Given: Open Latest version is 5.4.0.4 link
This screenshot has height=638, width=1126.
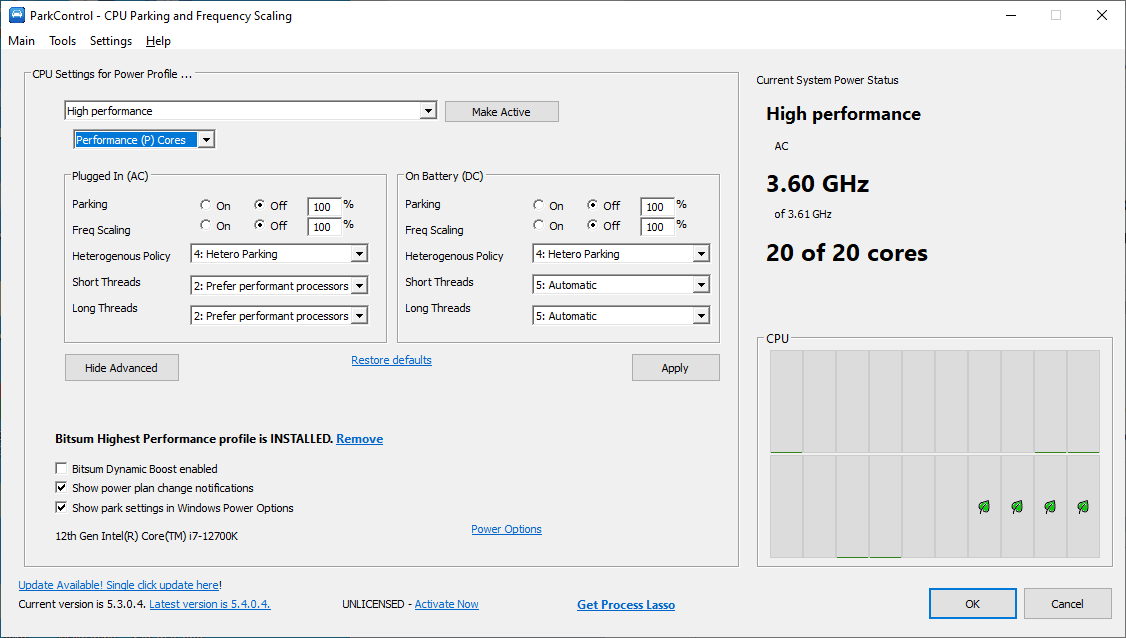Looking at the screenshot, I should pyautogui.click(x=210, y=604).
